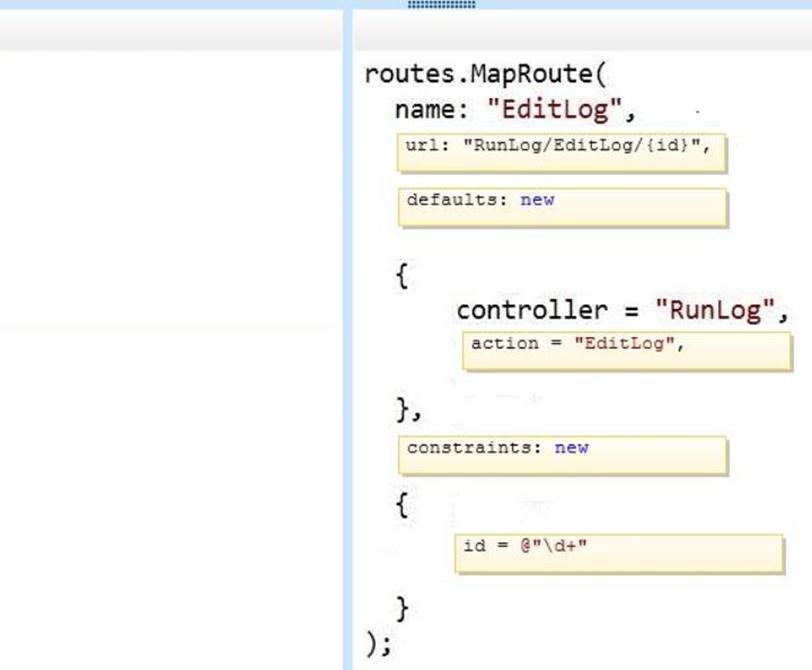Click the empty left pane area
812x670 pixels.
[170, 350]
